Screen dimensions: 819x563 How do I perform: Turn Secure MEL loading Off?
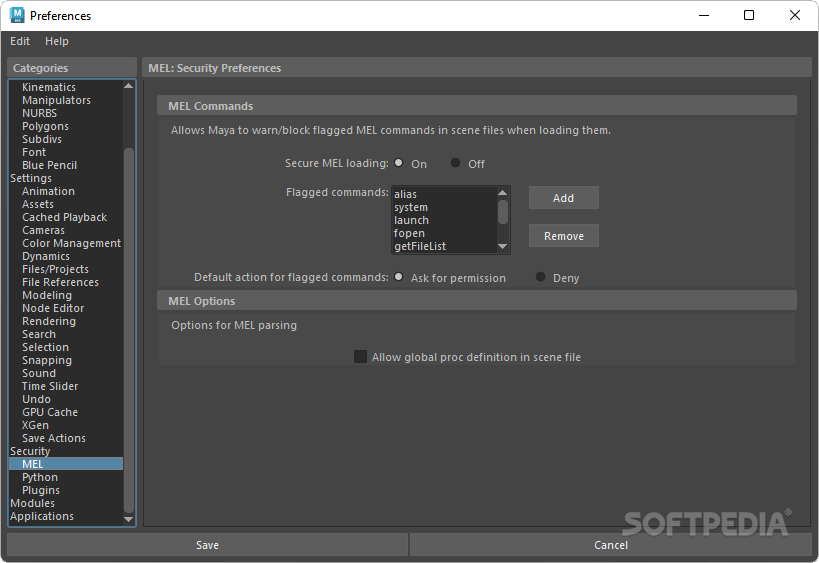tap(455, 163)
